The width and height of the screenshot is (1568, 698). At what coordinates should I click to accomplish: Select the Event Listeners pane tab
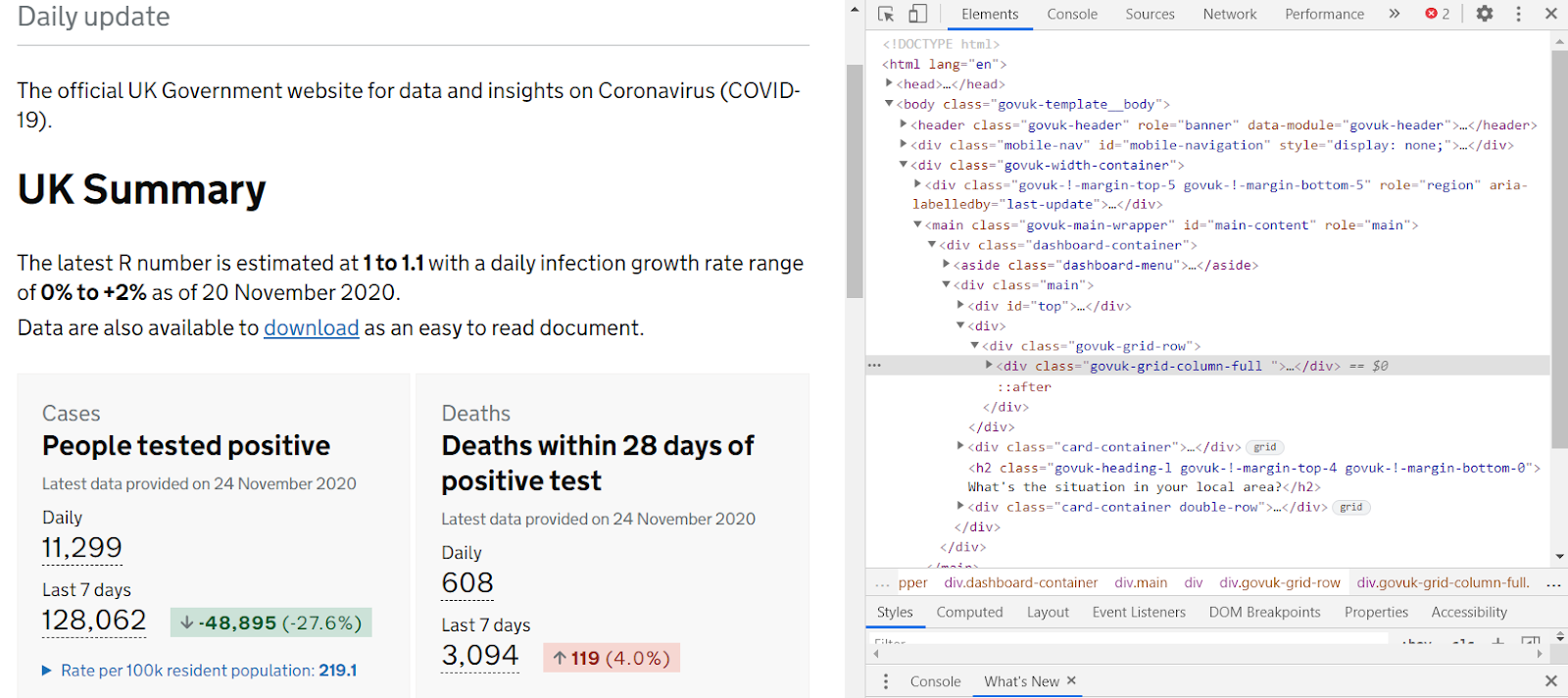coord(1139,612)
